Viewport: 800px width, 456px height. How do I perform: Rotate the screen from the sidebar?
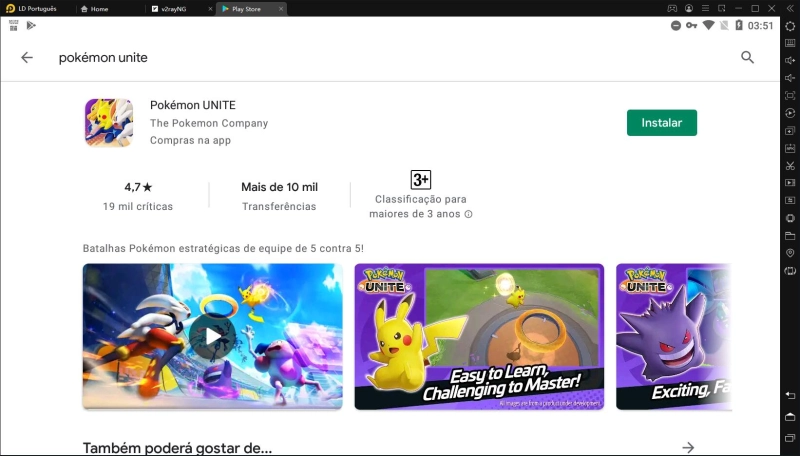click(x=790, y=271)
